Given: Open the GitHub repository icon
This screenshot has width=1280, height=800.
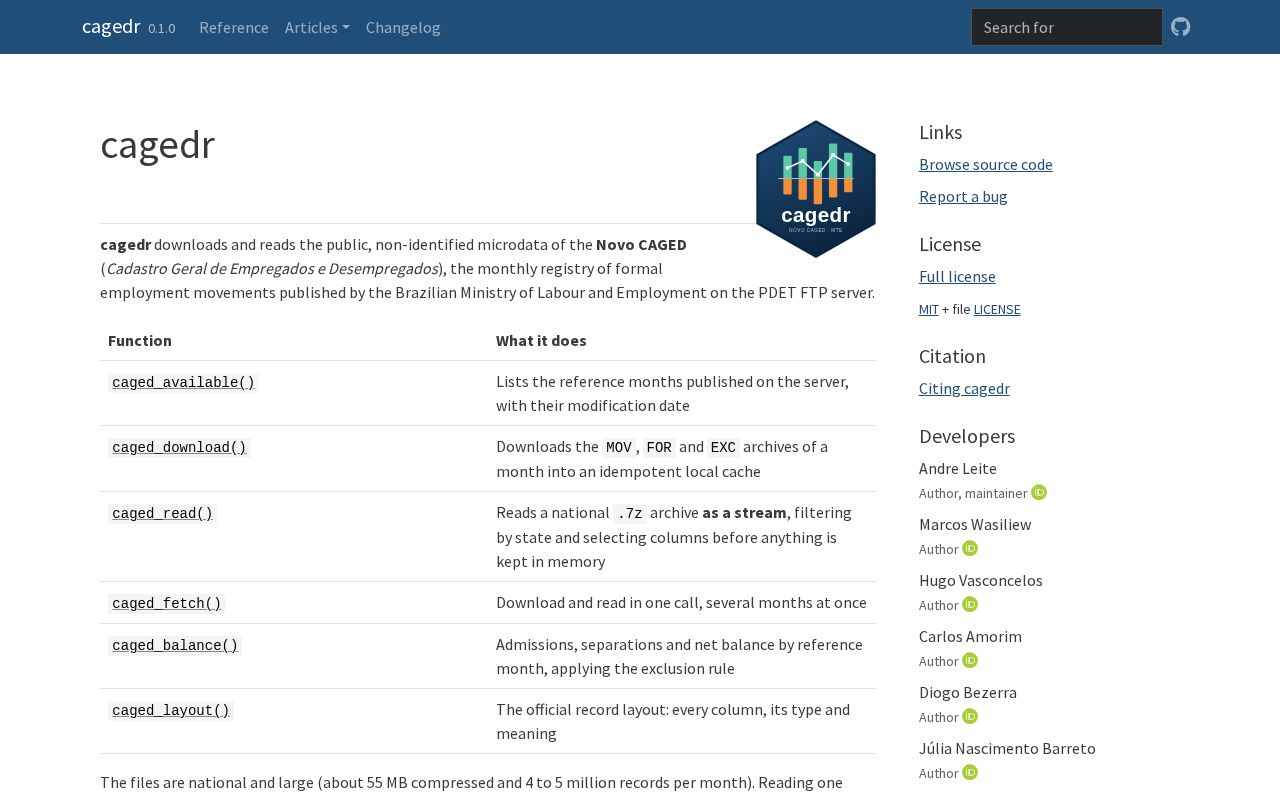Looking at the screenshot, I should 1181,27.
